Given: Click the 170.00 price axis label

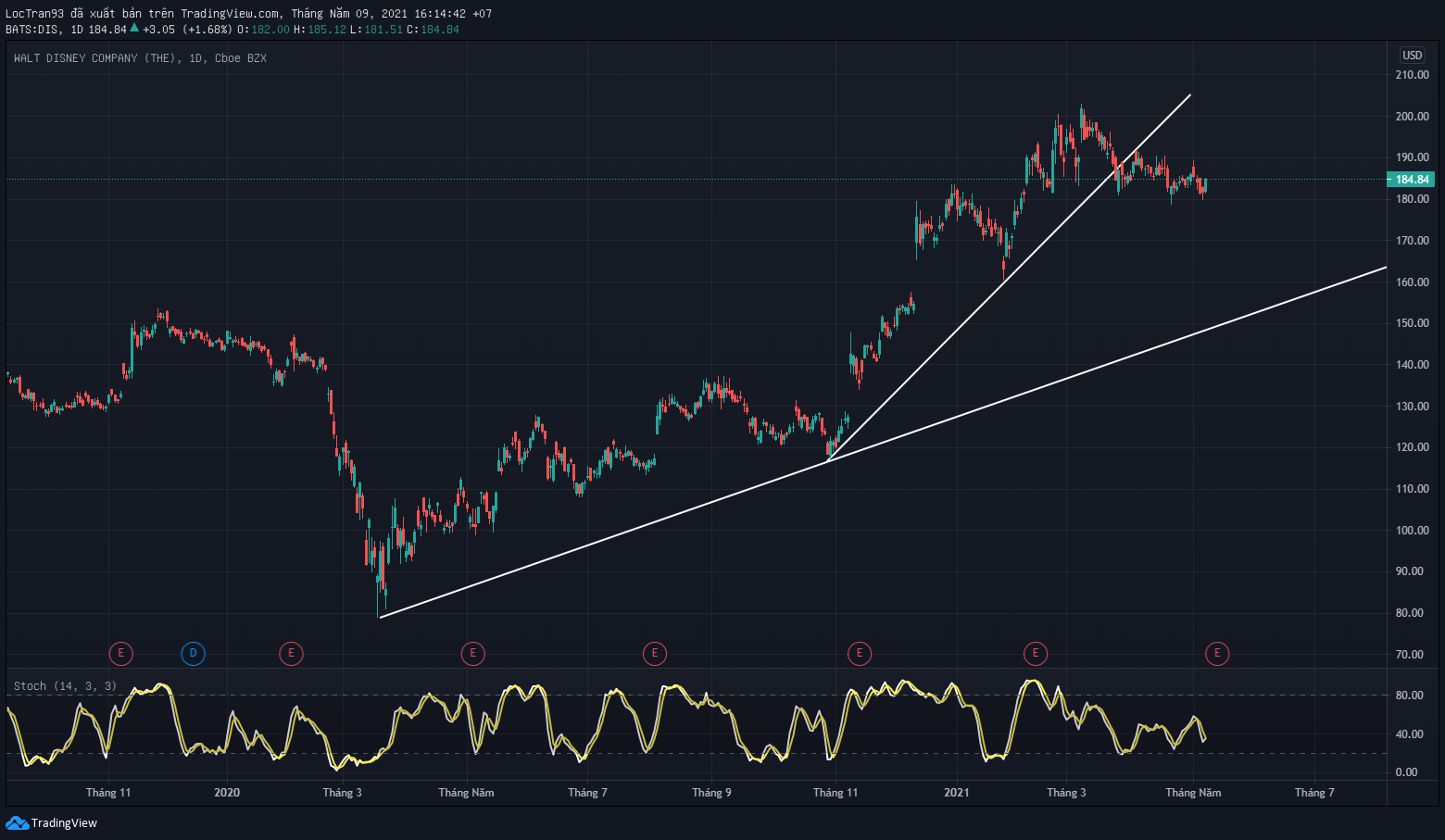Looking at the screenshot, I should point(1412,241).
